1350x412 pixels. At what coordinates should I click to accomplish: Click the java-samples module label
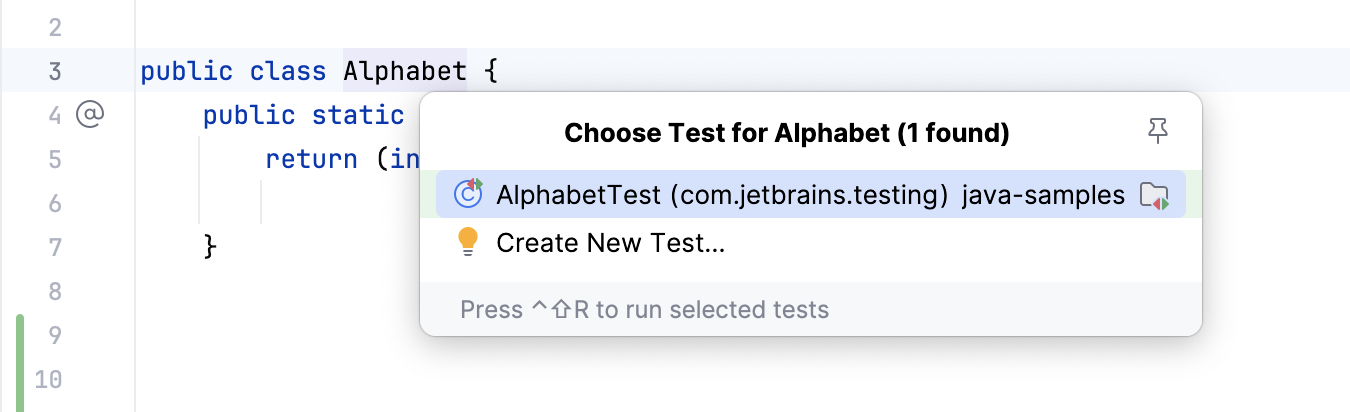click(1043, 195)
